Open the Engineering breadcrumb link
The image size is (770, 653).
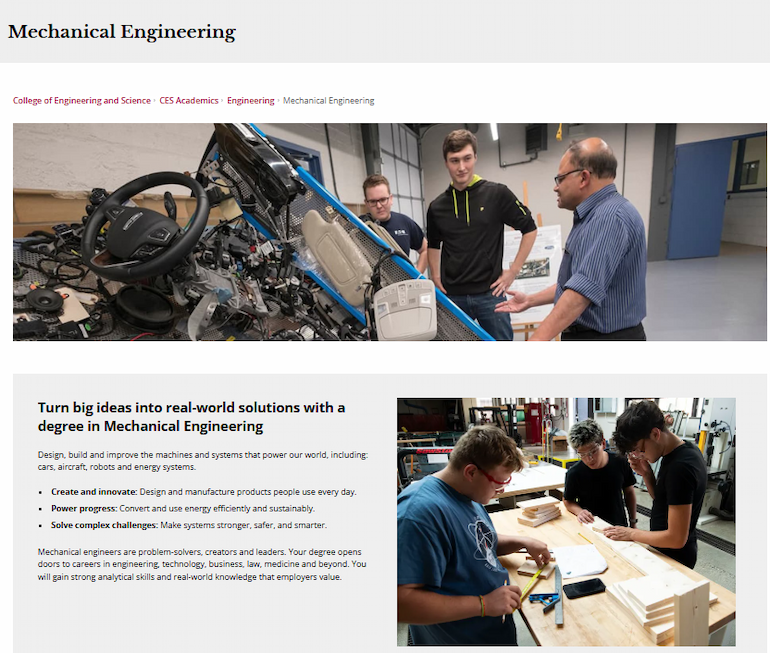(x=250, y=101)
